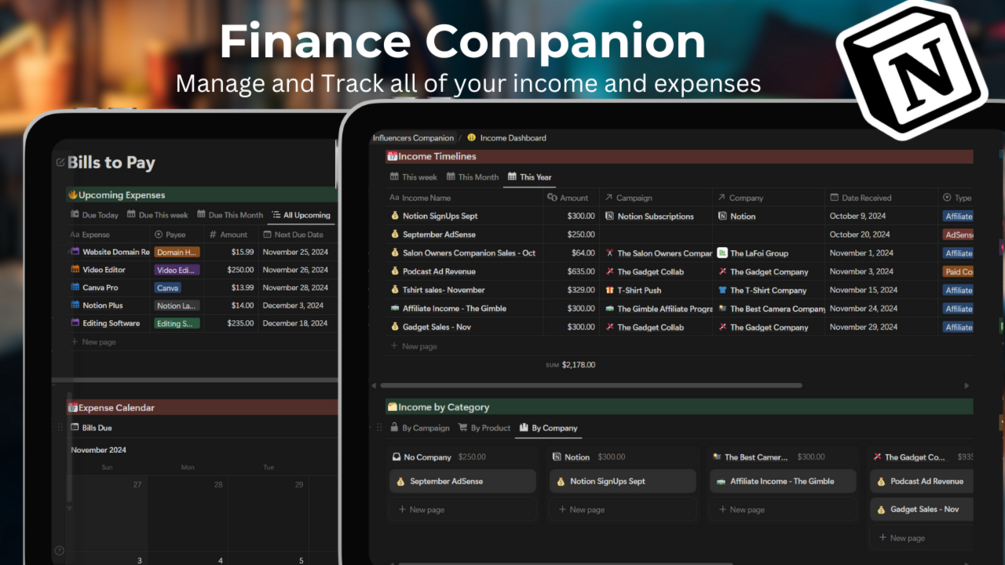Click the Bills Due calendar view tab
Screen dimensions: 1005x565
coord(91,428)
